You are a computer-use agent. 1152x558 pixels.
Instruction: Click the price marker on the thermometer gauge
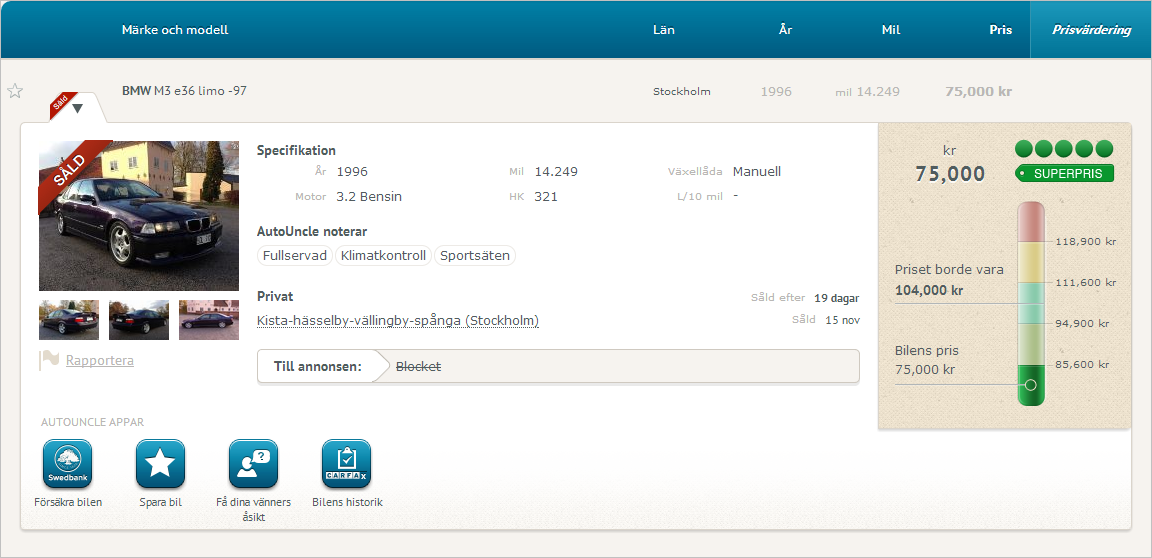(x=1030, y=385)
